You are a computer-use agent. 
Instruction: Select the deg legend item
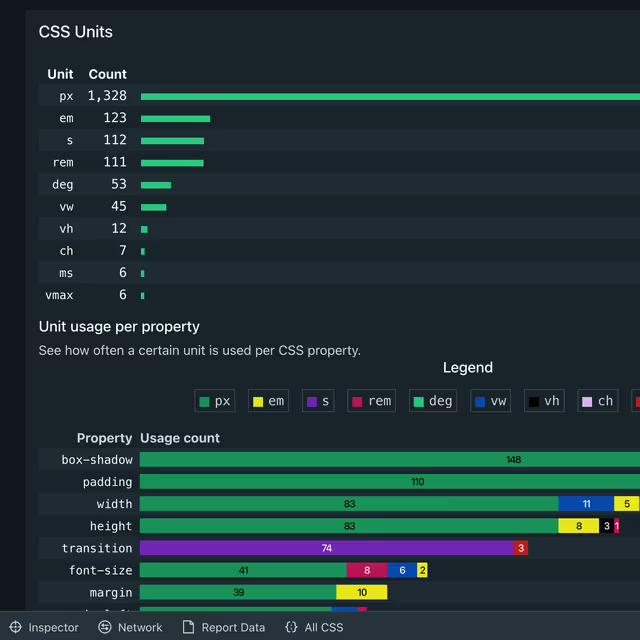(x=432, y=401)
